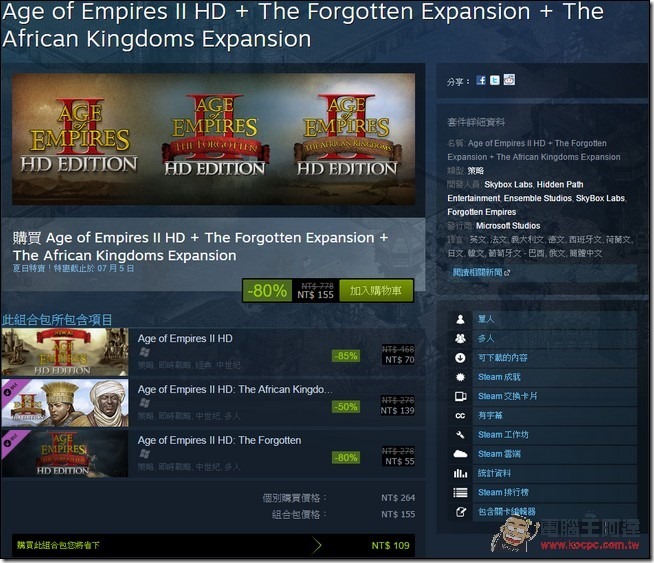This screenshot has height=563, width=654.
Task: Open the related news link
Action: [x=481, y=272]
